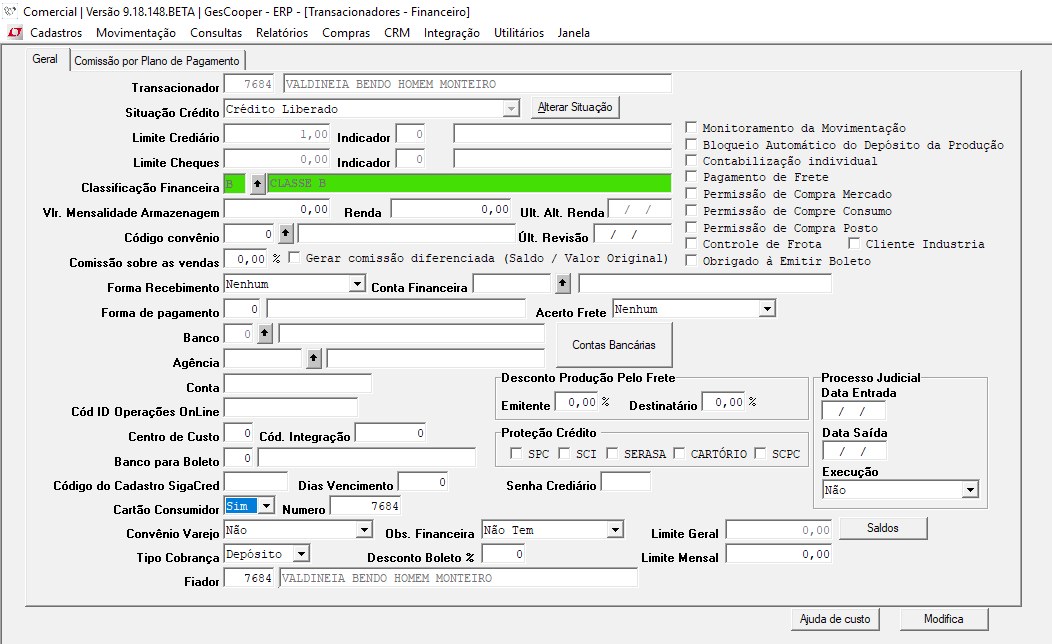This screenshot has width=1052, height=644.
Task: Expand the Acerto Frete dropdown
Action: click(x=767, y=310)
